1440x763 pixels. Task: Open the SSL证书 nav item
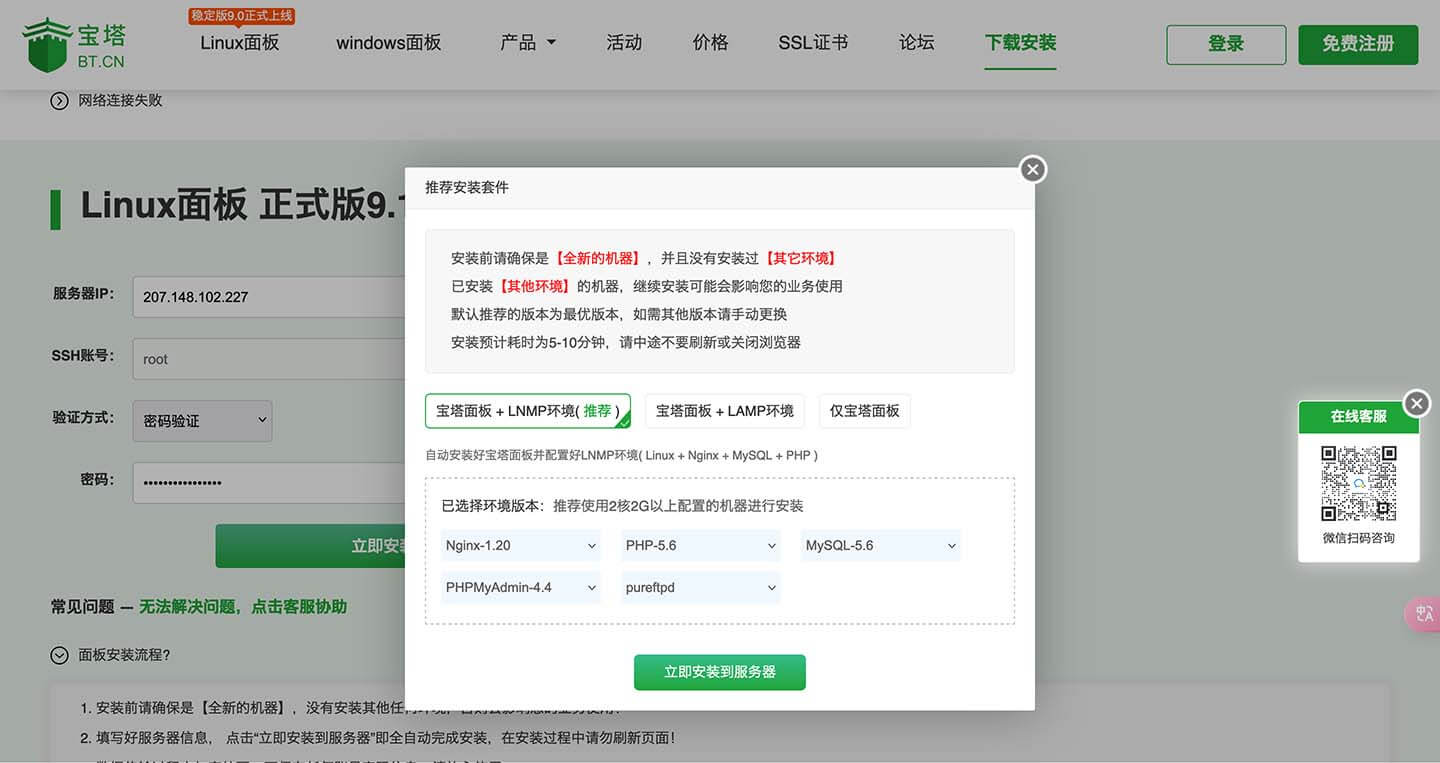coord(813,43)
